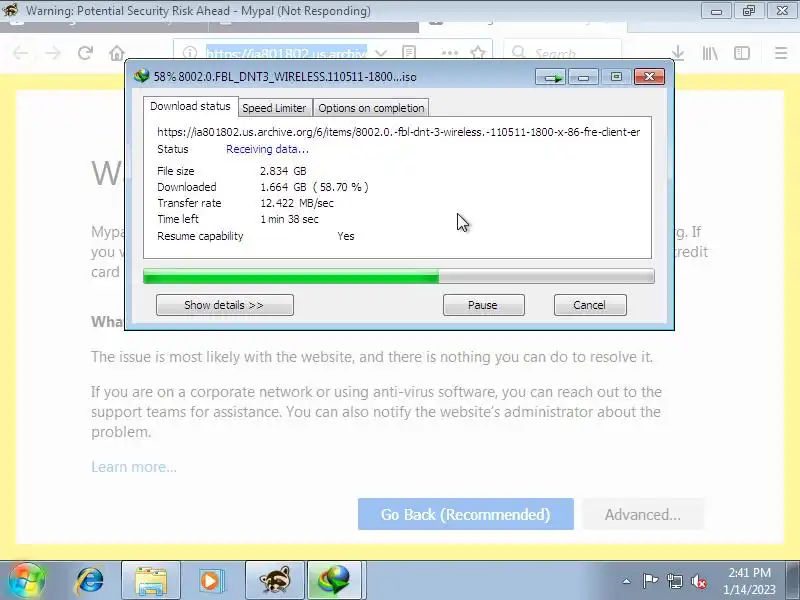Open site information icon in address bar
Image resolution: width=800 pixels, height=600 pixels.
[x=190, y=53]
